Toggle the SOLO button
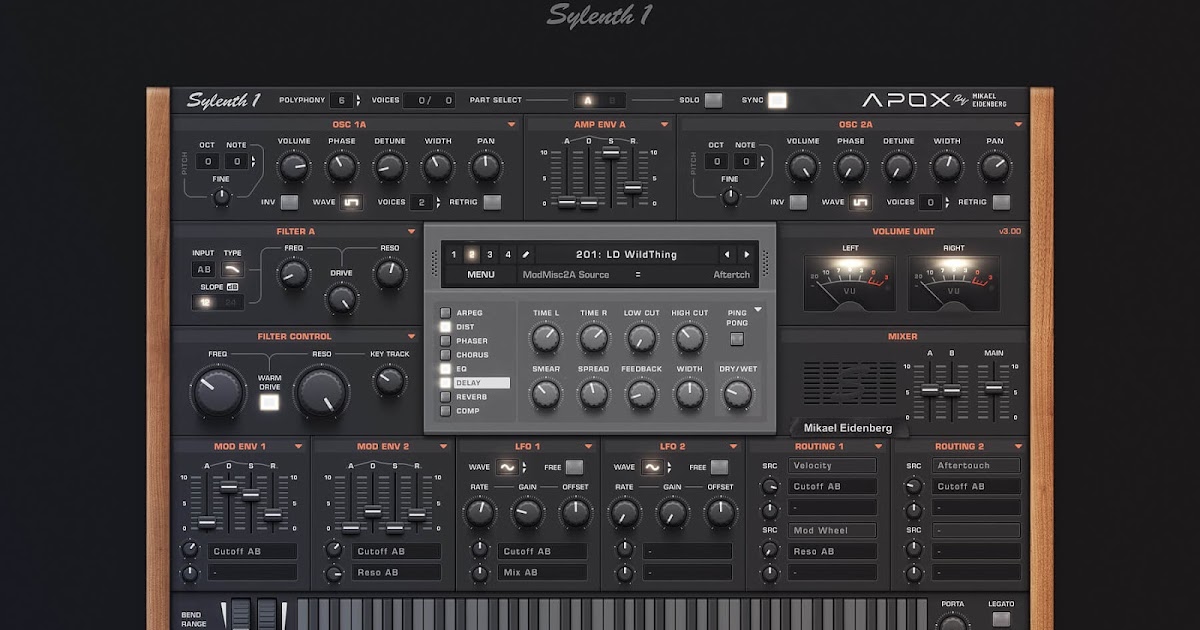The image size is (1200, 630). click(x=713, y=100)
